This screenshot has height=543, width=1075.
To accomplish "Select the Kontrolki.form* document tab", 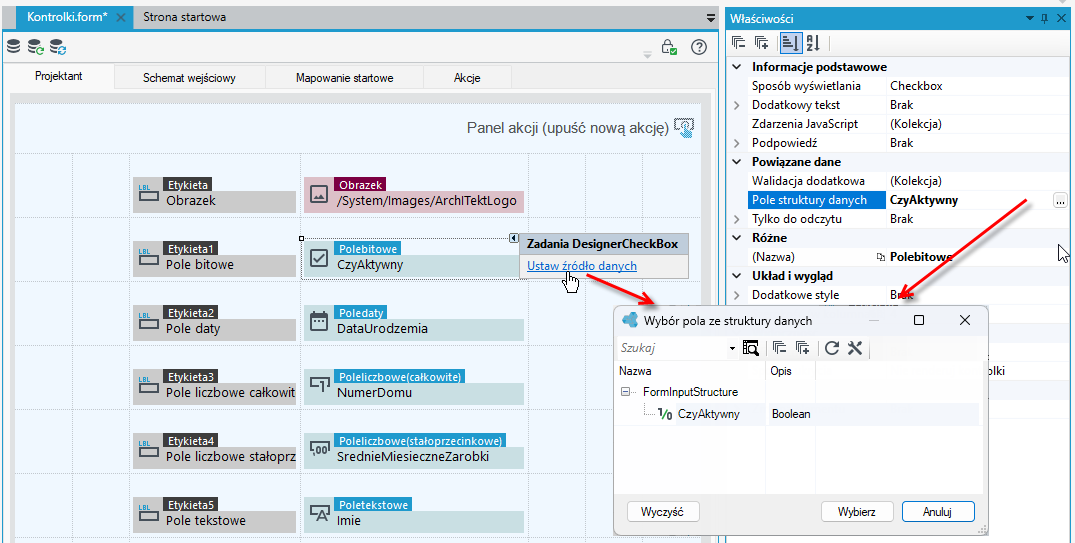I will (x=67, y=17).
